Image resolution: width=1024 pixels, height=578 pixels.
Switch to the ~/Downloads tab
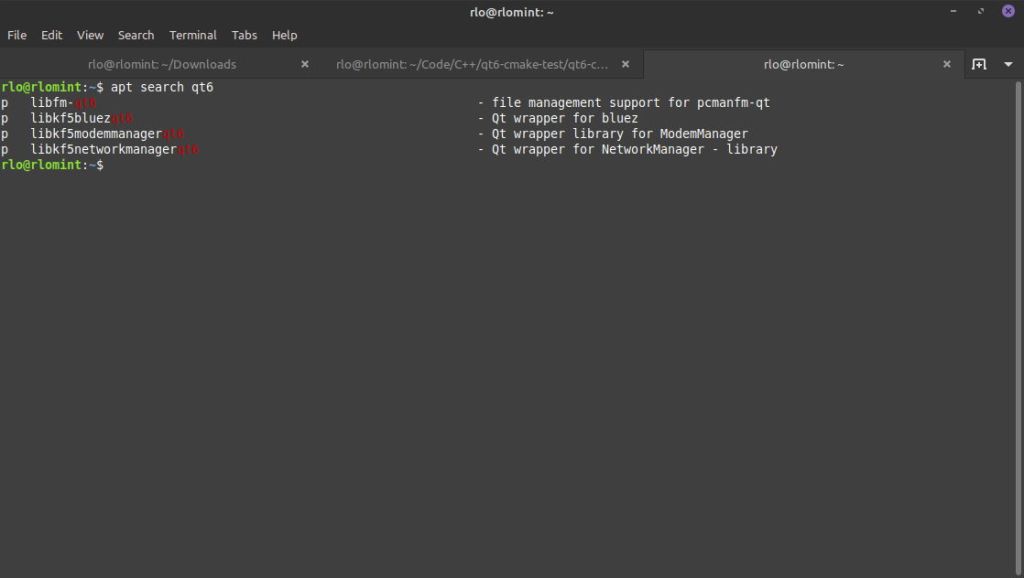[161, 64]
